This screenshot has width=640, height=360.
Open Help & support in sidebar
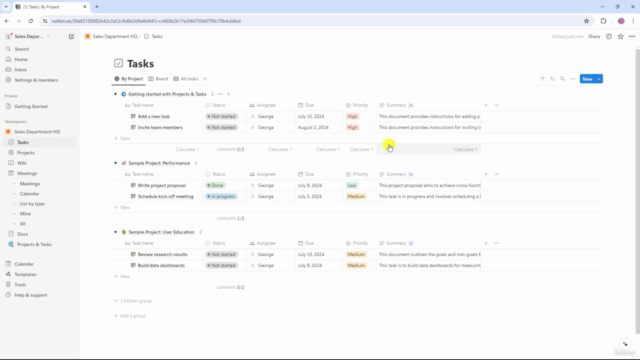click(31, 295)
